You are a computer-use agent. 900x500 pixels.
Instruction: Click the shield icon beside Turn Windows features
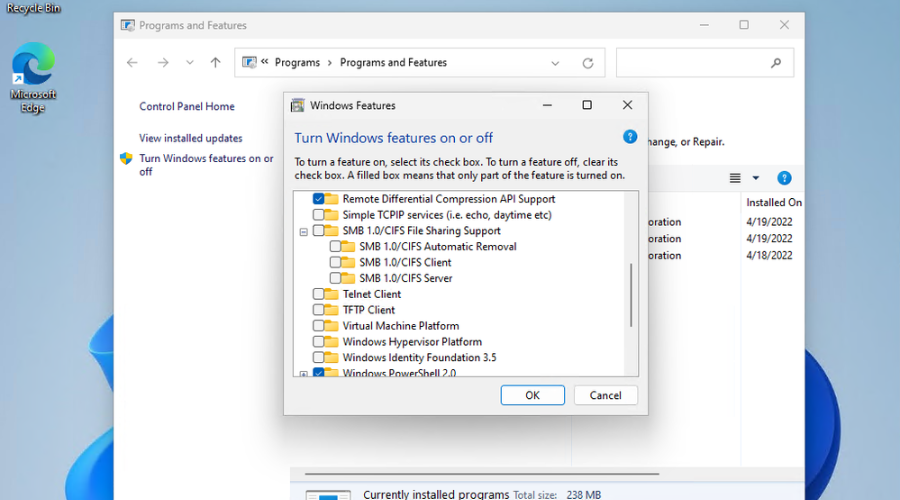126,158
